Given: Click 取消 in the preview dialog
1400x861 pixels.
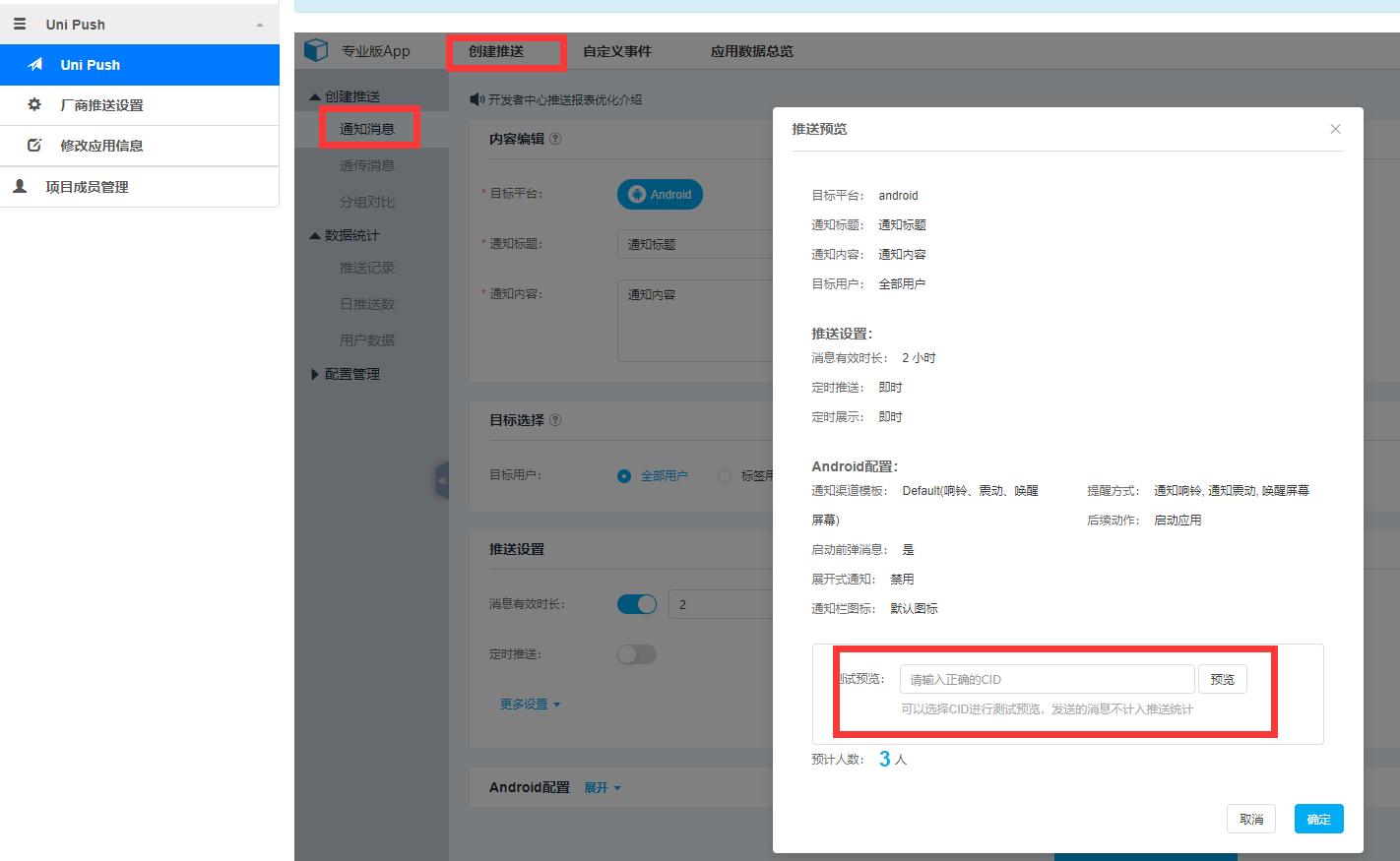Looking at the screenshot, I should pos(1251,819).
